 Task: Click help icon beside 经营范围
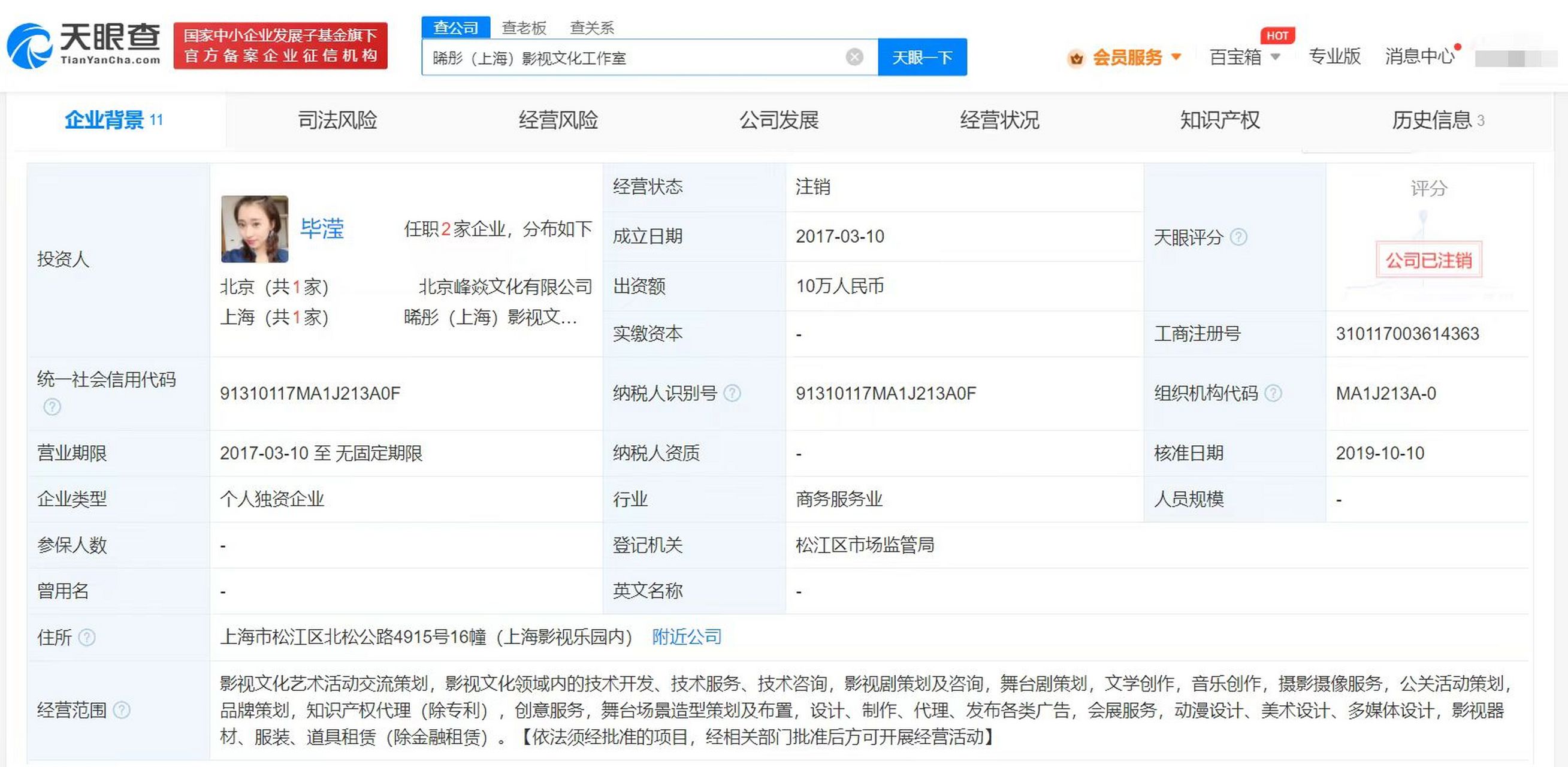(x=122, y=710)
